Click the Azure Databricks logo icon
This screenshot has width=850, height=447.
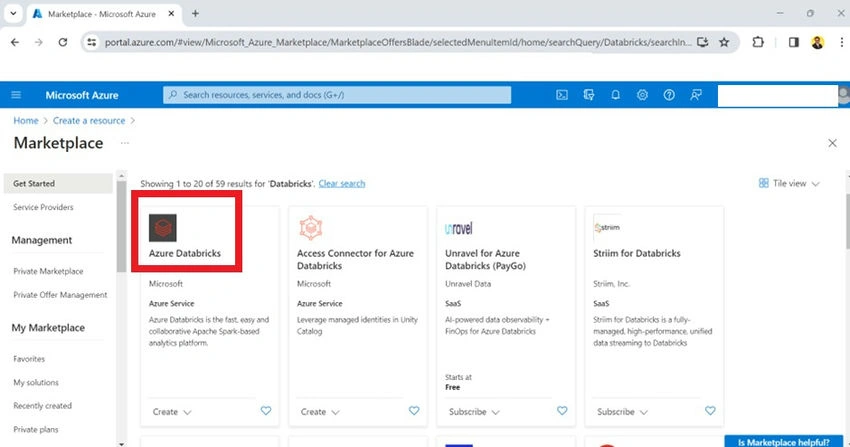[163, 228]
